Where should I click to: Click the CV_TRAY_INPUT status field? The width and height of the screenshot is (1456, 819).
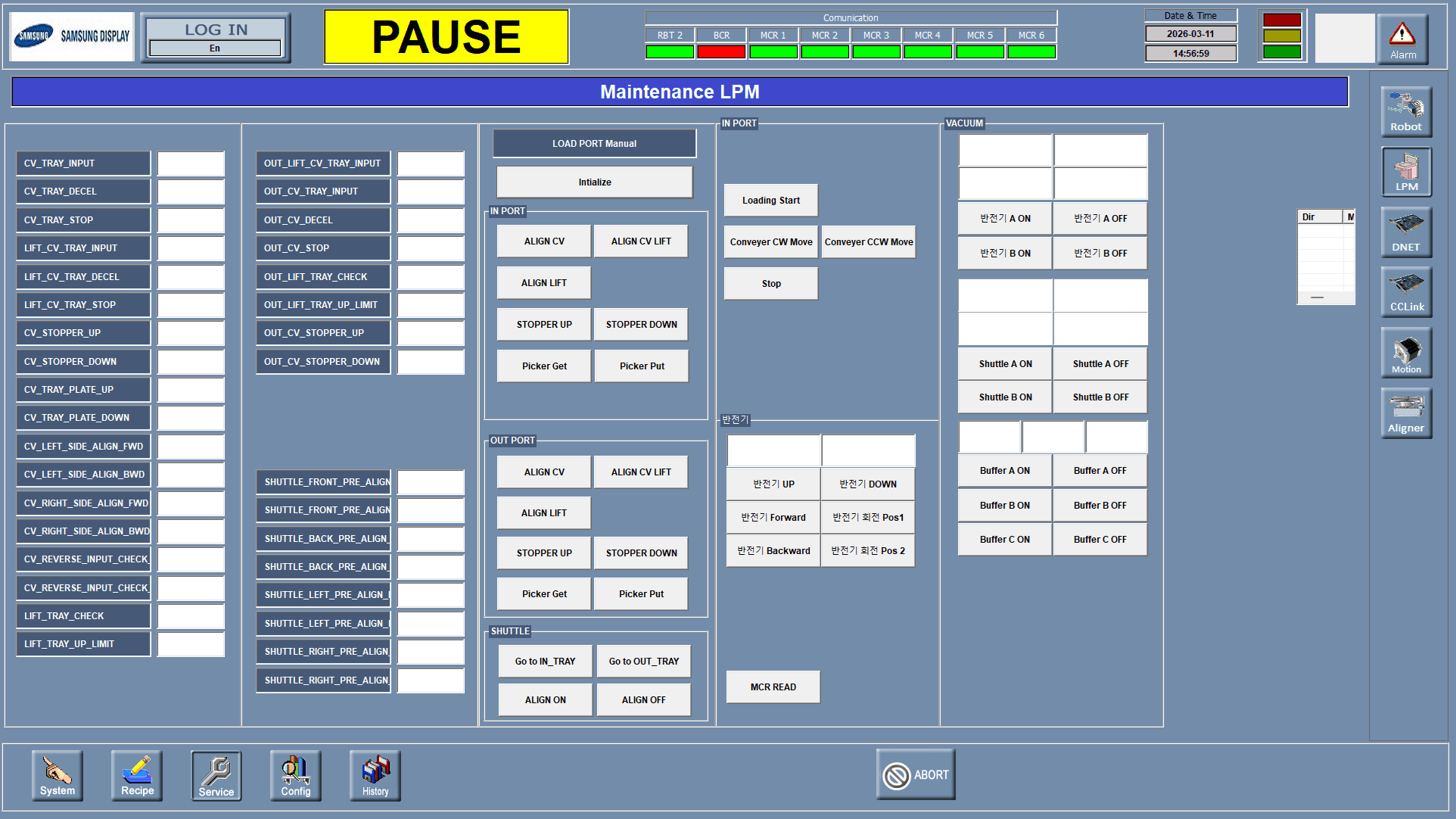(x=191, y=163)
